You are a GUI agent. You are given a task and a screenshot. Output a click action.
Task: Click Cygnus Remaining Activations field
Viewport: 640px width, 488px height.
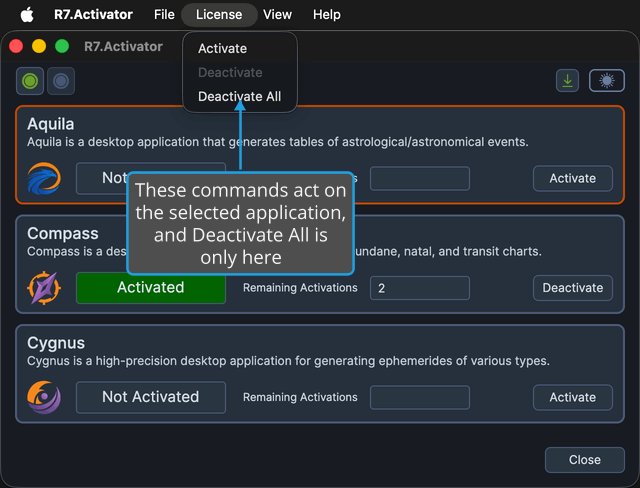click(420, 397)
